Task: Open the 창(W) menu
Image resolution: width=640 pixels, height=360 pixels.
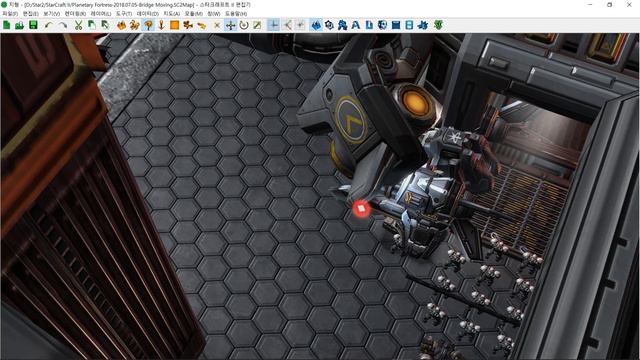Action: [214, 13]
